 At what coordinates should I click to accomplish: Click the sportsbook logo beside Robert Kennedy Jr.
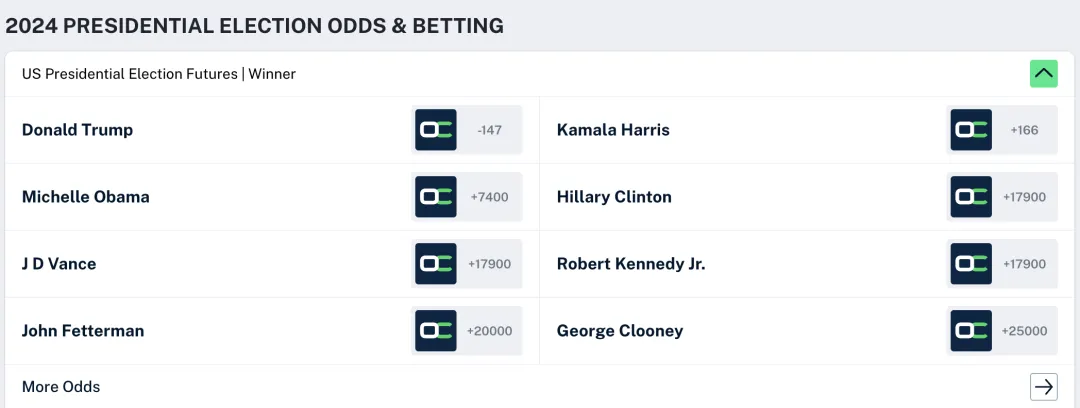[971, 264]
